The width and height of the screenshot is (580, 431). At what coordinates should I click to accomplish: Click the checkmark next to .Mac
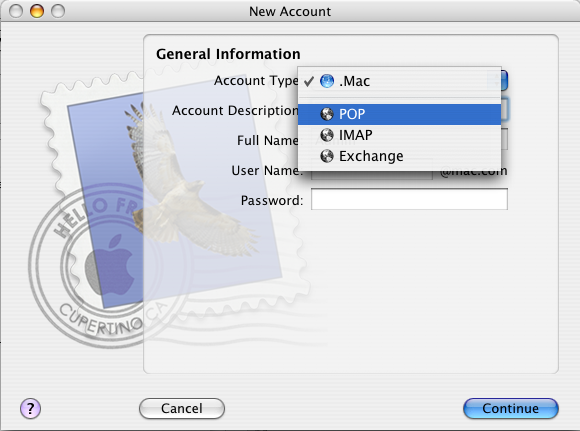coord(309,81)
